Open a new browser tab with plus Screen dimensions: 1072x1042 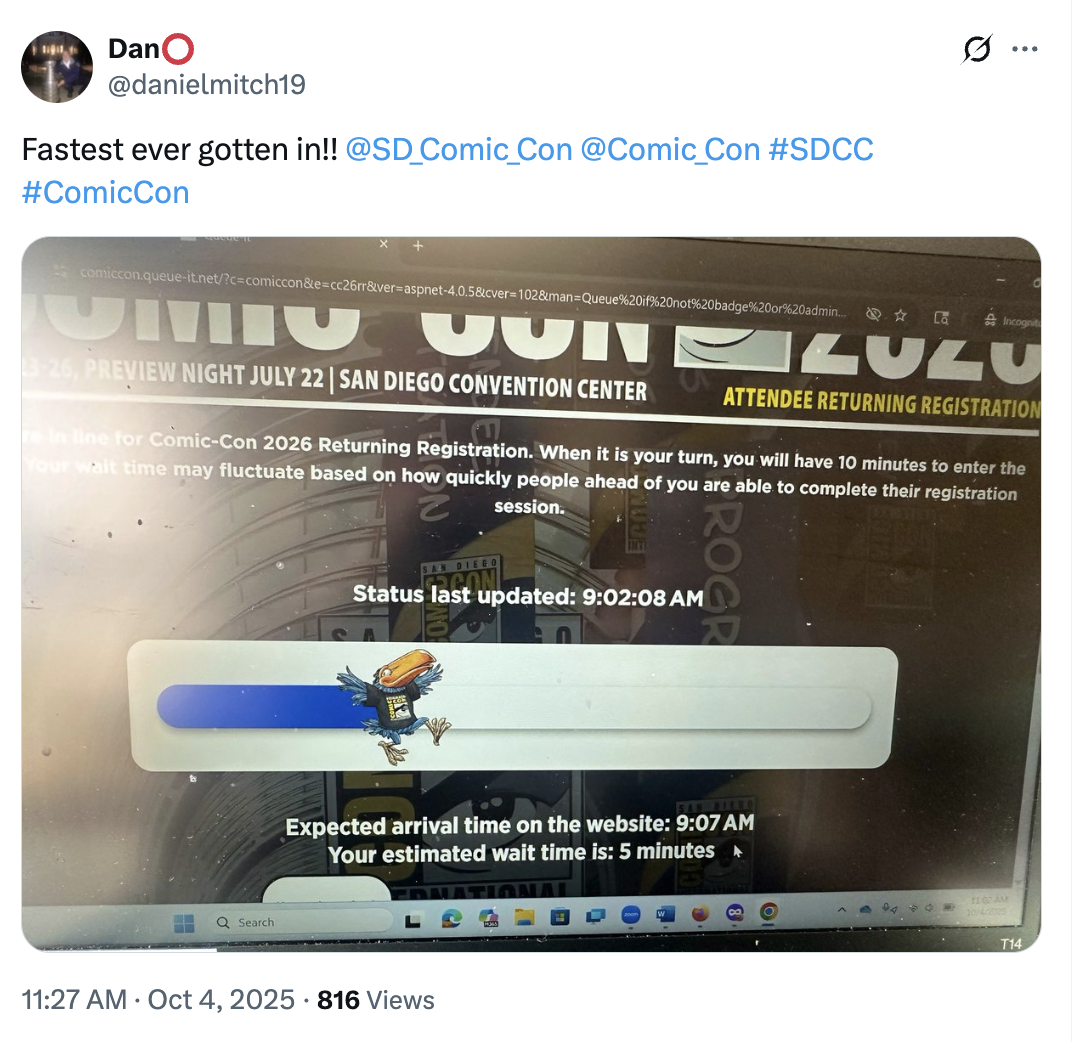pyautogui.click(x=418, y=245)
